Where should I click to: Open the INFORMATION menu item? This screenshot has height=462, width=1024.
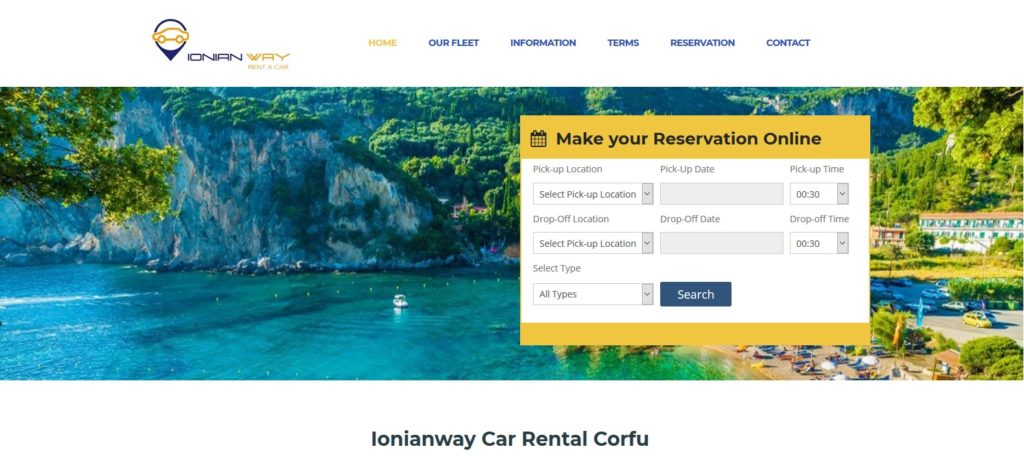pyautogui.click(x=543, y=43)
